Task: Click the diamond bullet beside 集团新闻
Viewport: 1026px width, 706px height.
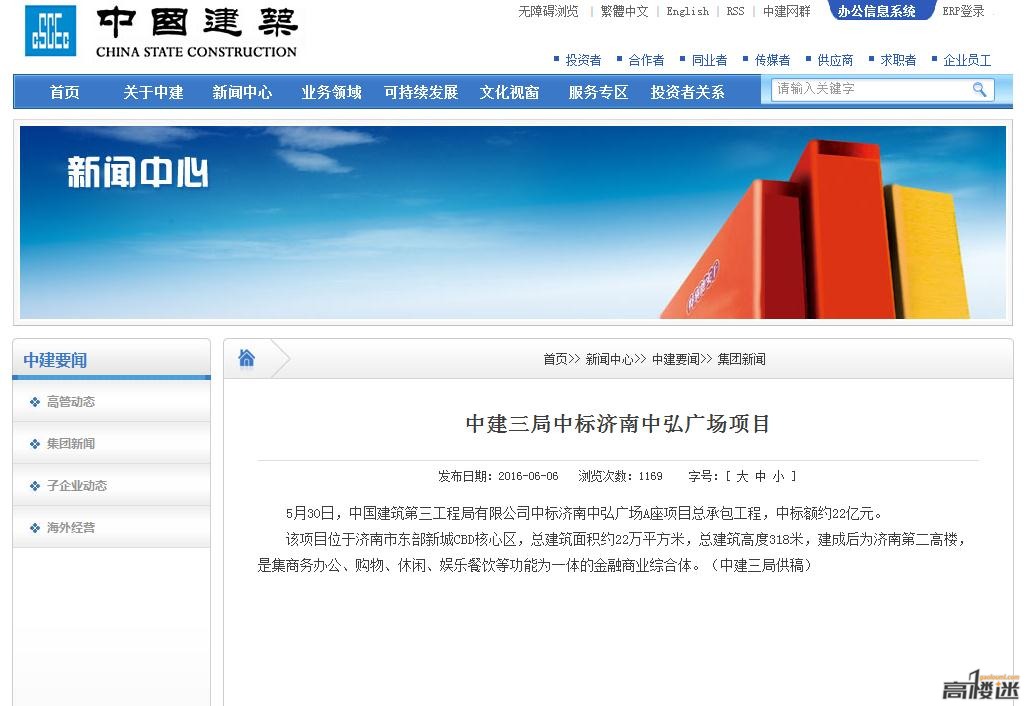Action: [x=35, y=444]
